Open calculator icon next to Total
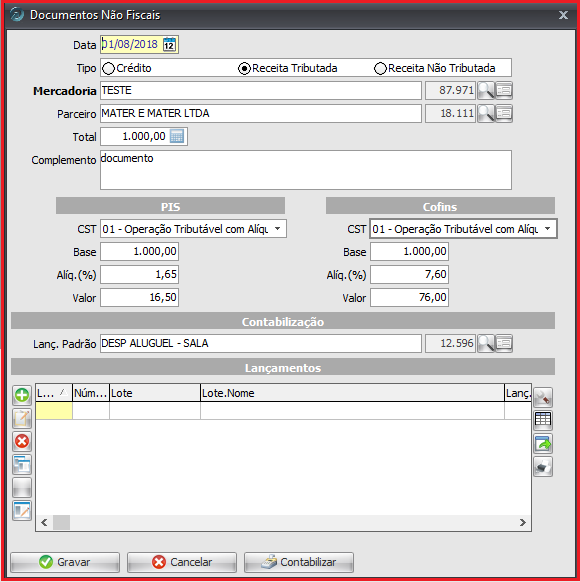The height and width of the screenshot is (582, 580). (177, 136)
